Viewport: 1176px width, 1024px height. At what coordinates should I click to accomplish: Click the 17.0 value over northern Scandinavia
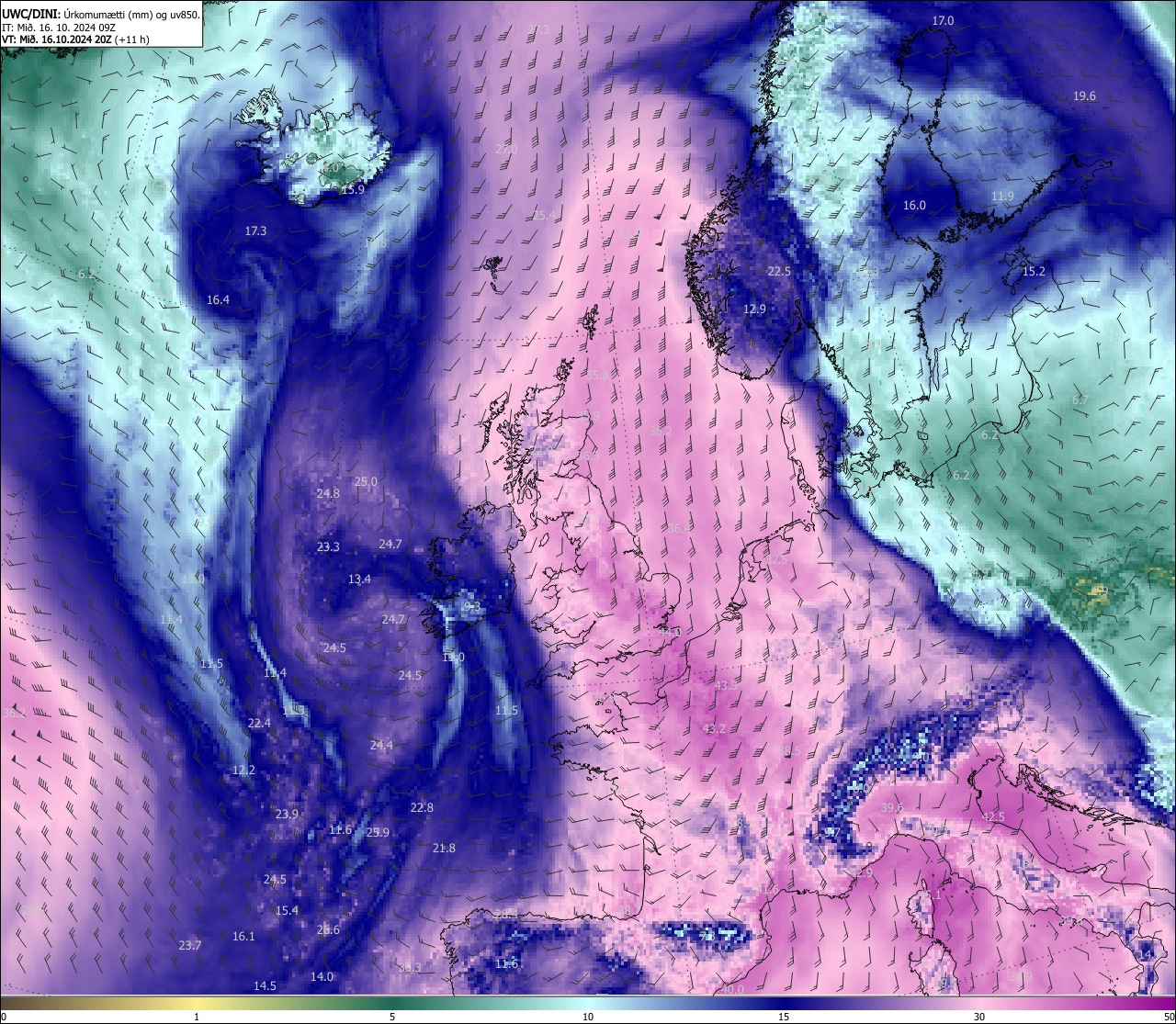(x=943, y=21)
